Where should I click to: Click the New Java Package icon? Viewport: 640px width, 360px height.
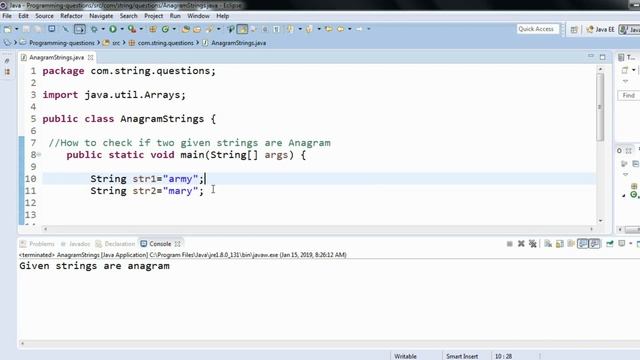click(153, 29)
